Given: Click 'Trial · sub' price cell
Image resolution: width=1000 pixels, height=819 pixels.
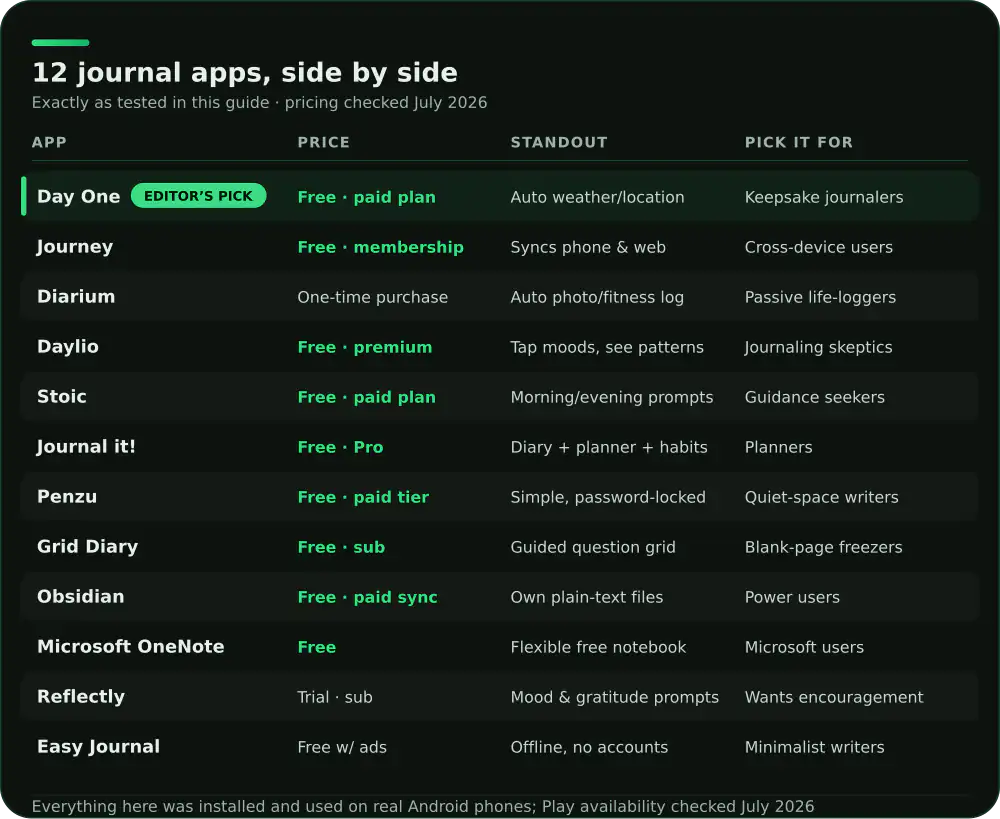Looking at the screenshot, I should click(335, 697).
